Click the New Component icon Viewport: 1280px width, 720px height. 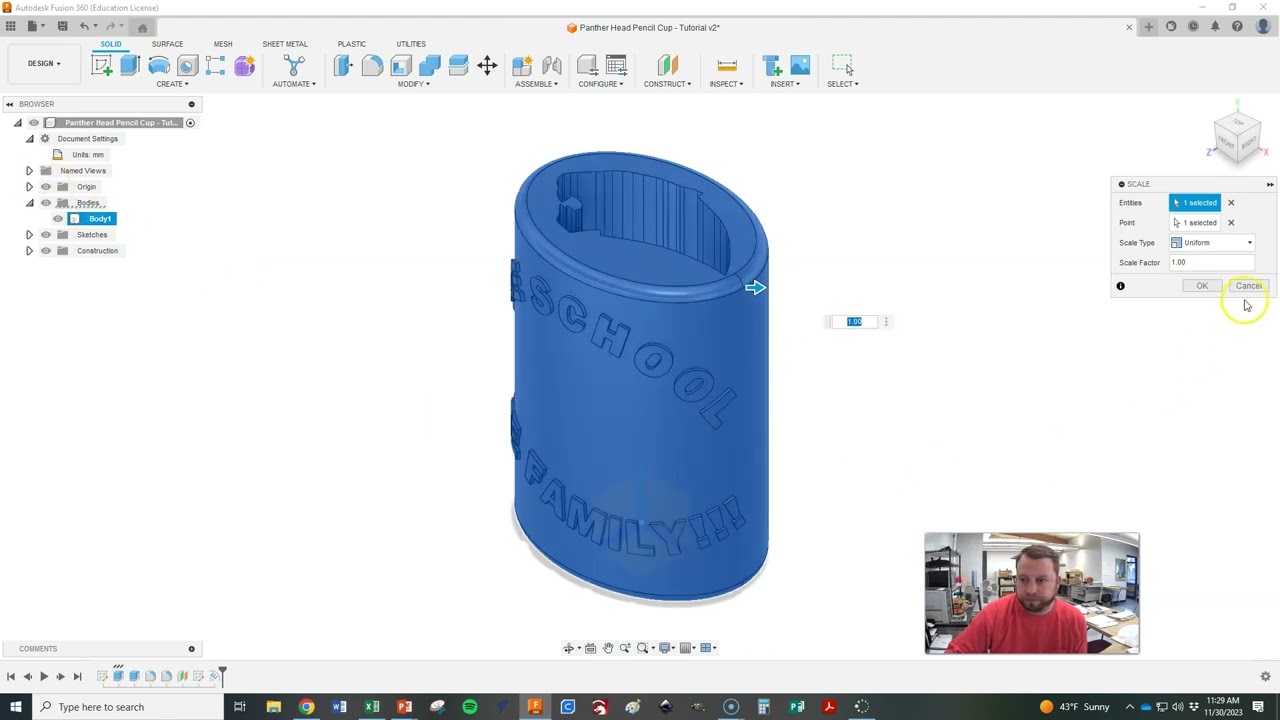point(522,66)
